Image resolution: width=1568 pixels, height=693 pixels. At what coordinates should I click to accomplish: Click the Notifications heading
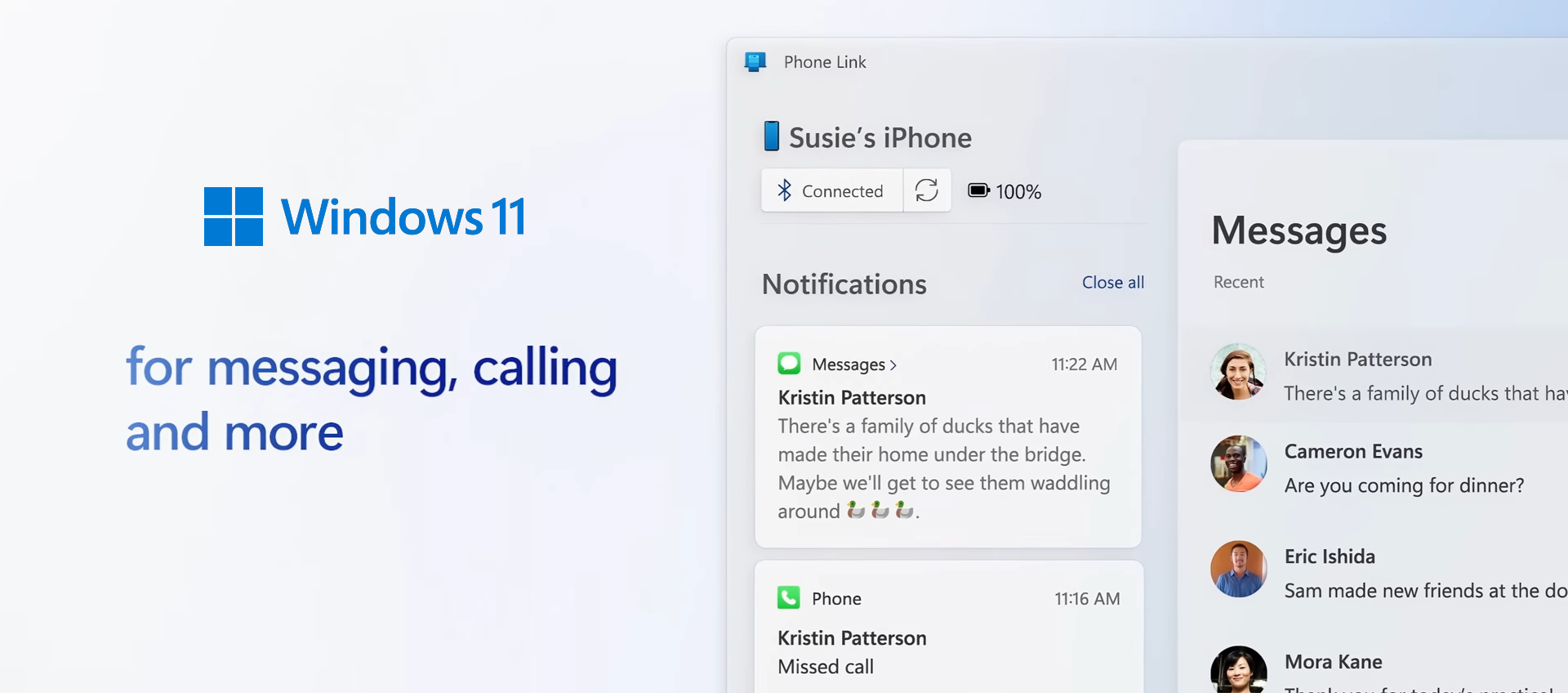click(x=844, y=284)
